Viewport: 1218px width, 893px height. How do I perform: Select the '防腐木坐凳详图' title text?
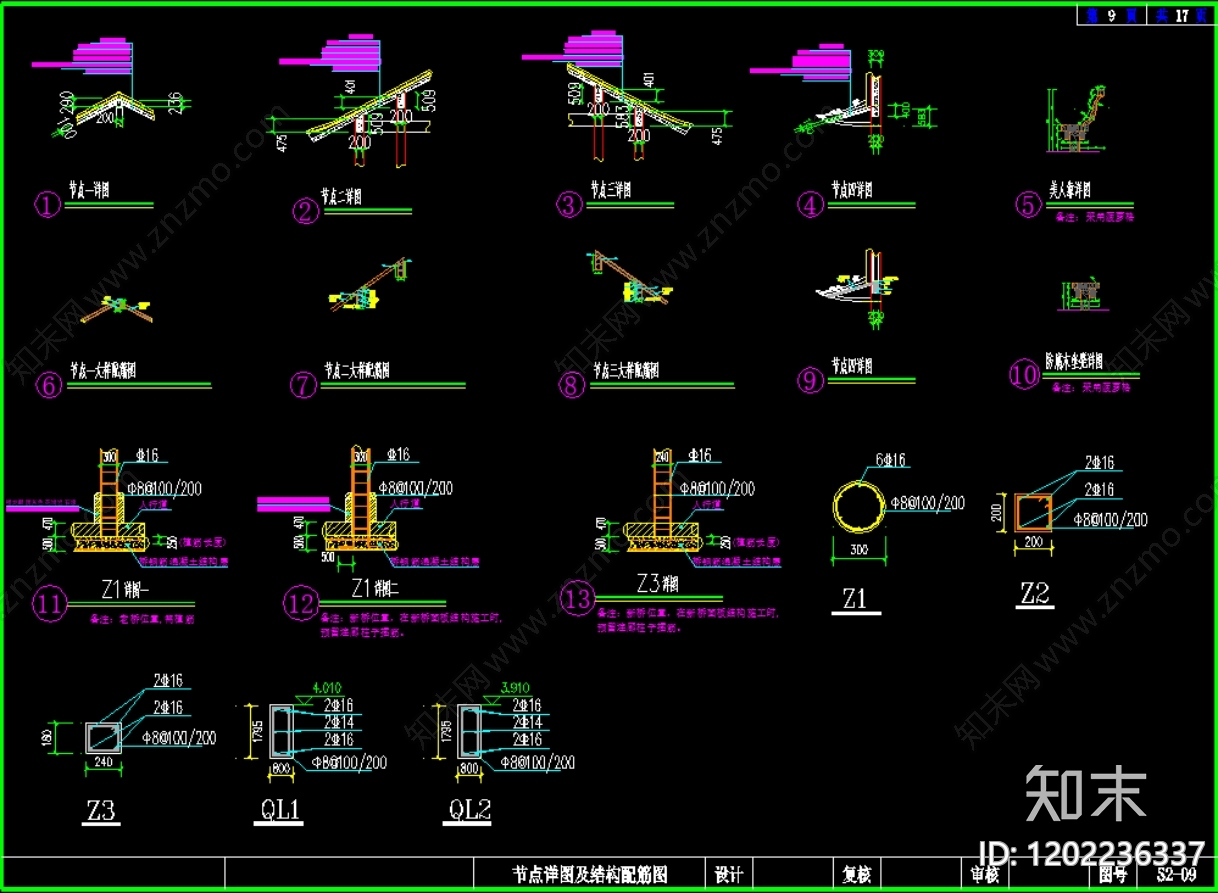pyautogui.click(x=1074, y=361)
